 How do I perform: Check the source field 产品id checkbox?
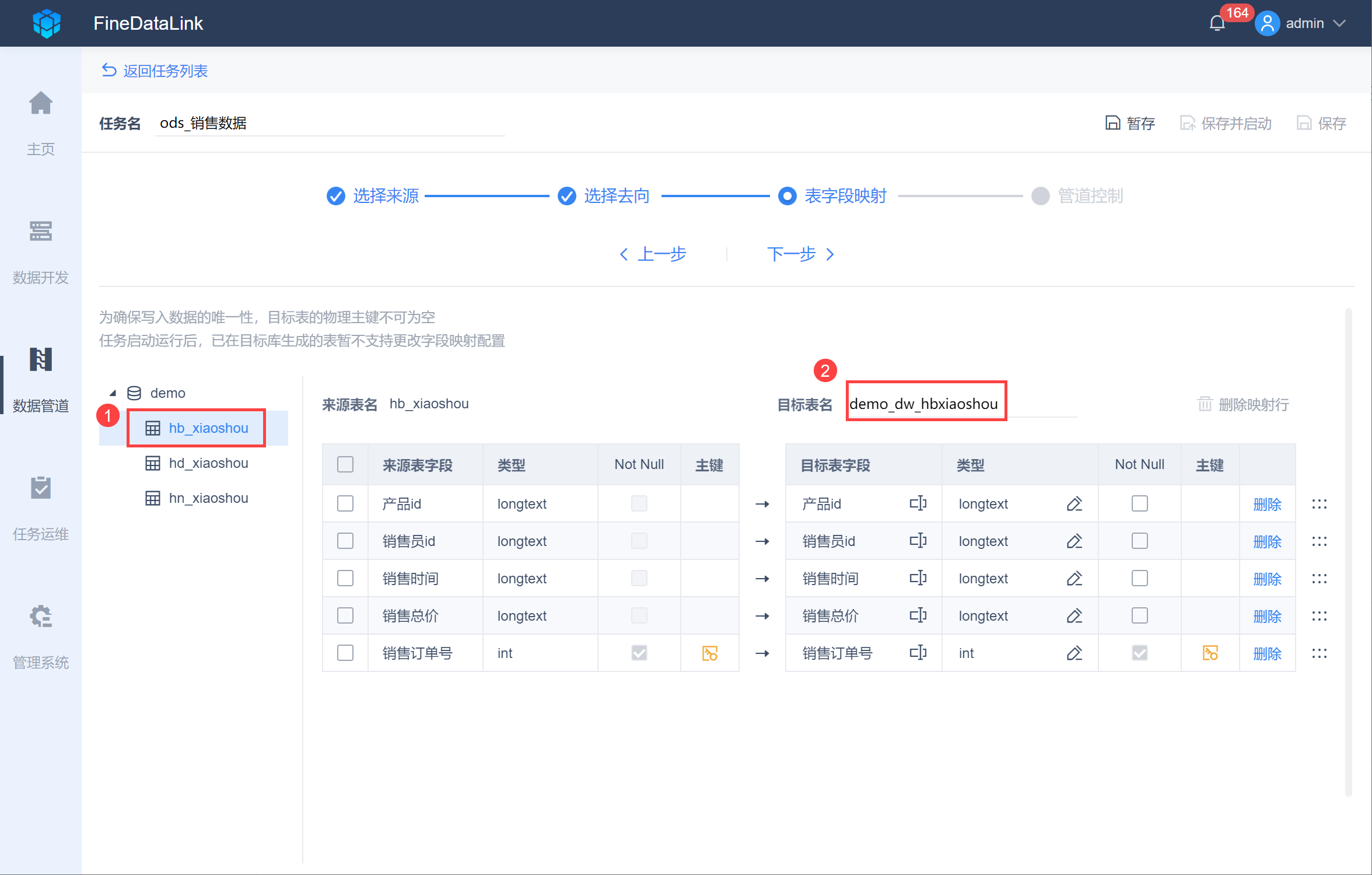[345, 503]
